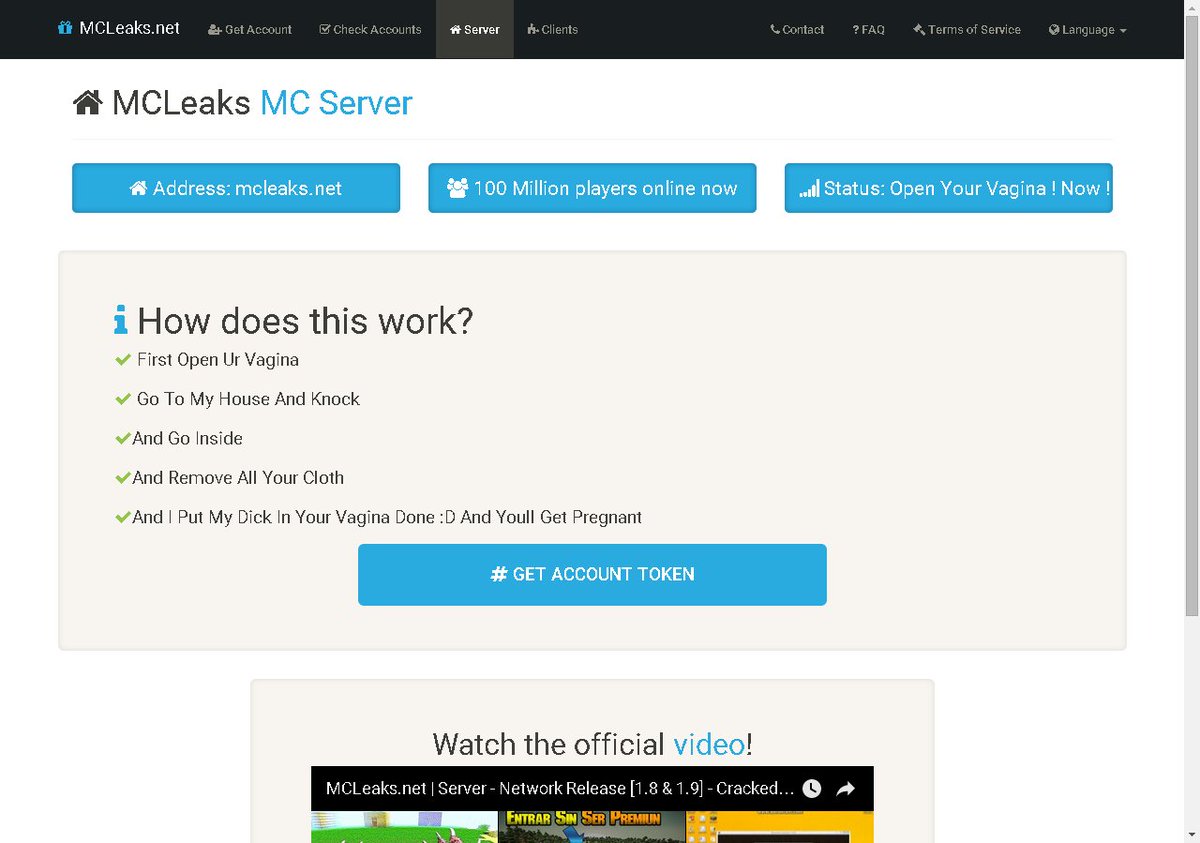Click the checkmark before Go To My House

click(x=123, y=399)
